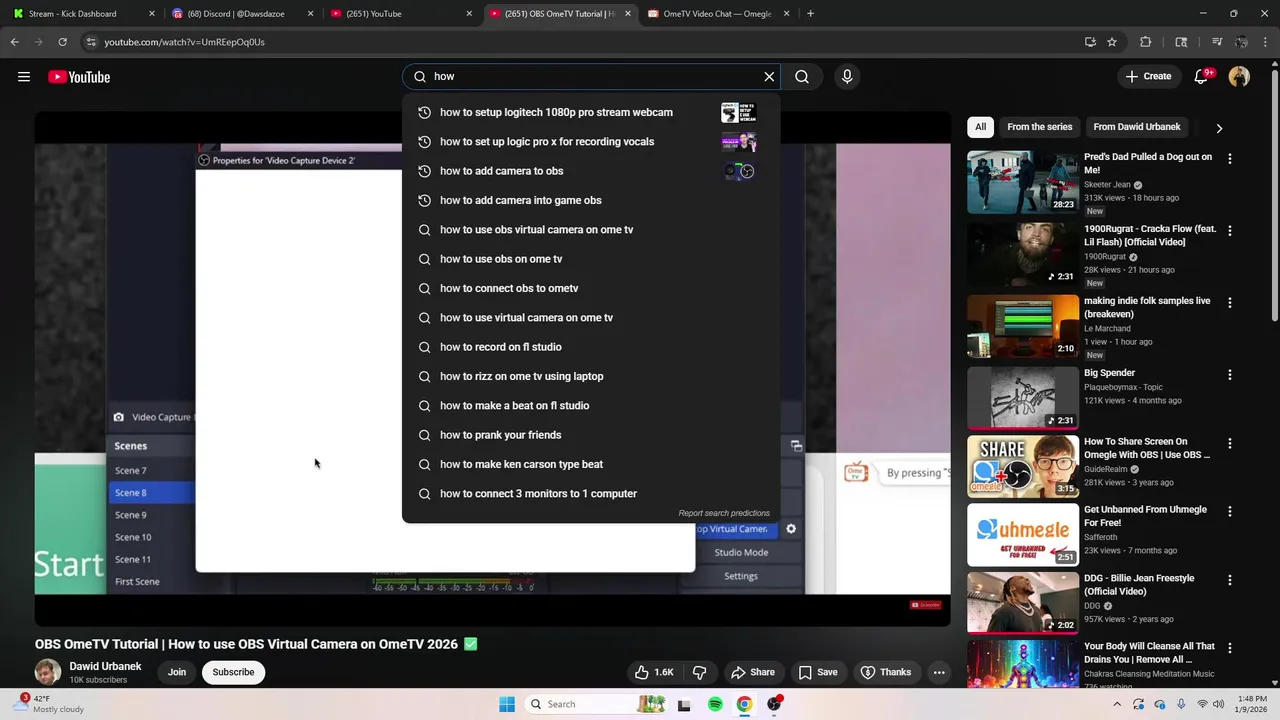This screenshot has height=720, width=1280.
Task: Open options for 'Pred's Dad Pulled a Dog out on Me!' video
Action: 1230,159
